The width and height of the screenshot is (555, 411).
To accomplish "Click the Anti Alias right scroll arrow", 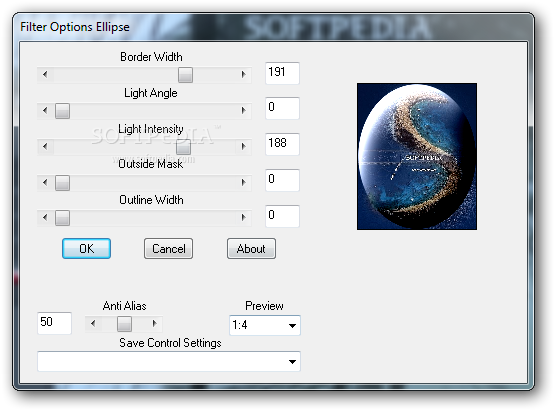I will pyautogui.click(x=154, y=324).
